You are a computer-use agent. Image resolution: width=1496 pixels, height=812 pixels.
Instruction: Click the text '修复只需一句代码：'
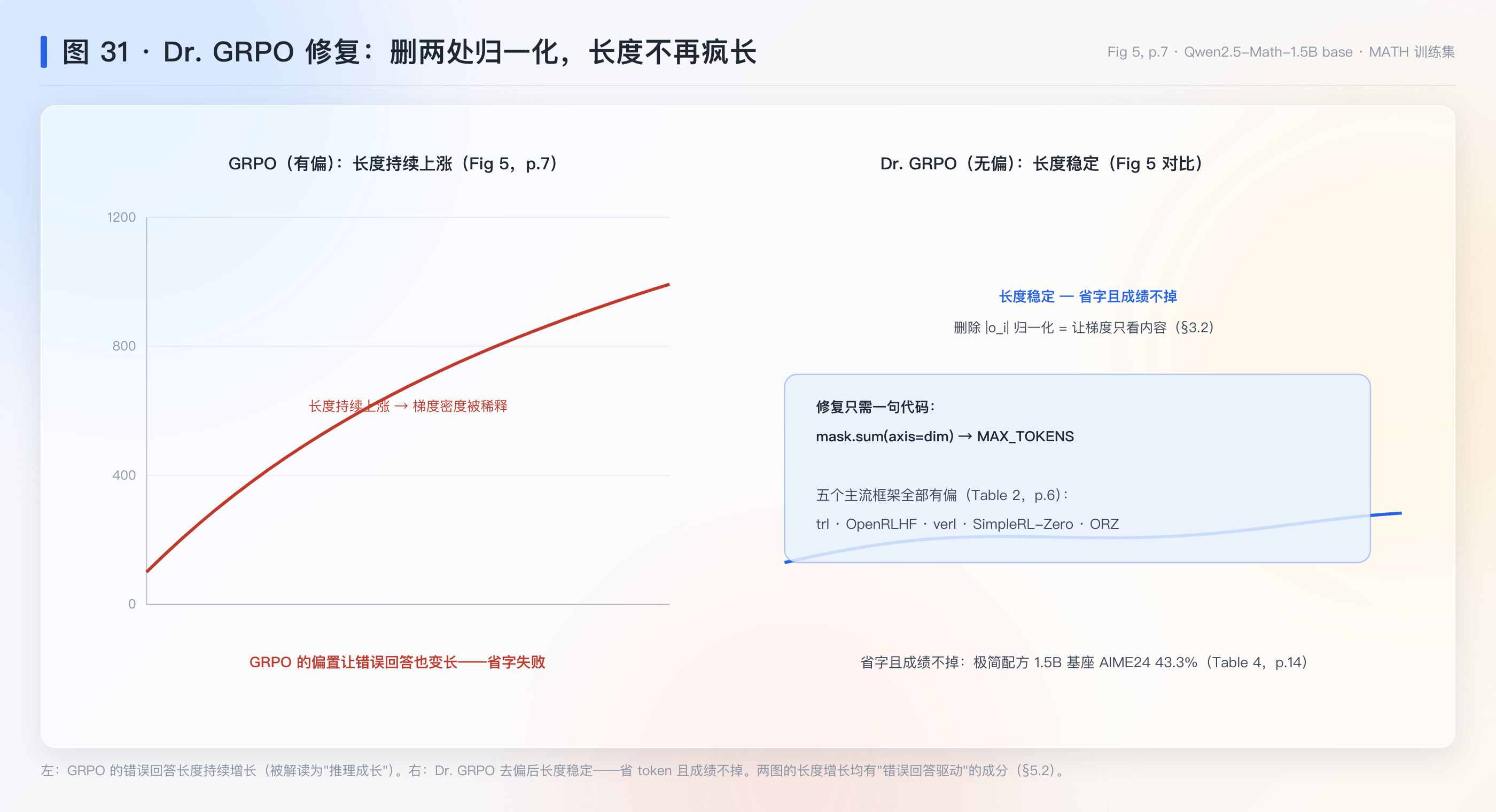coord(876,407)
